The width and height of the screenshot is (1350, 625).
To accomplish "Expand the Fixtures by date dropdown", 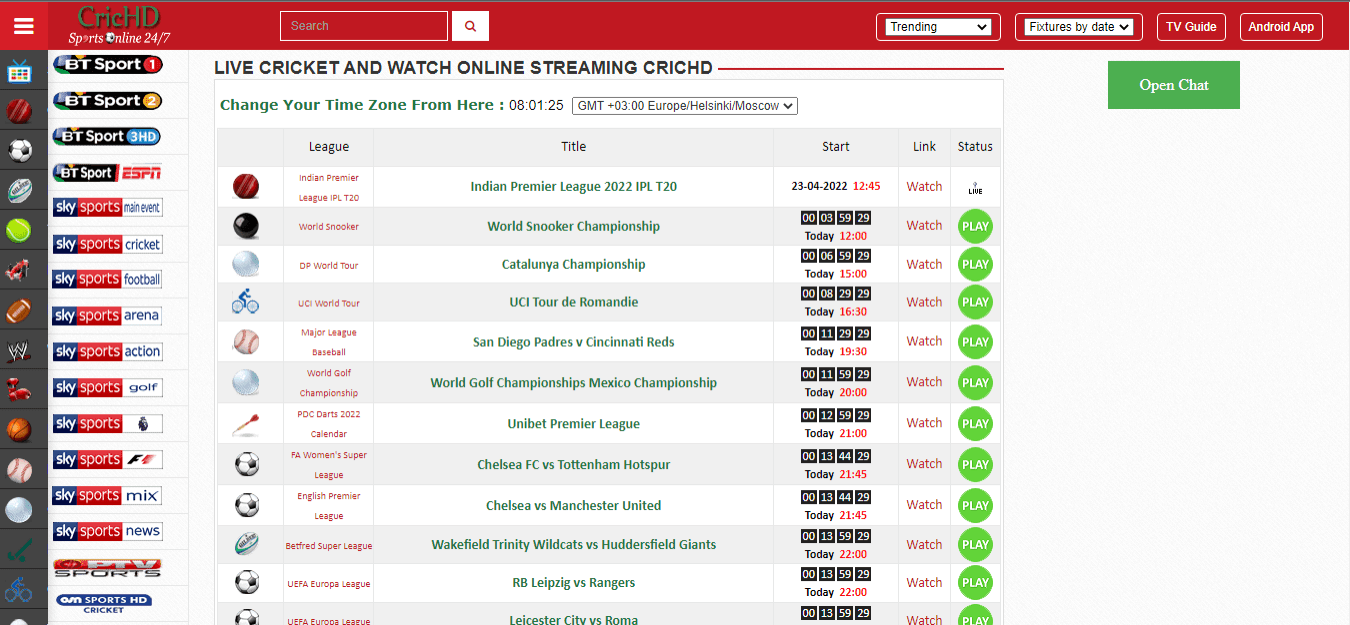I will [1079, 27].
